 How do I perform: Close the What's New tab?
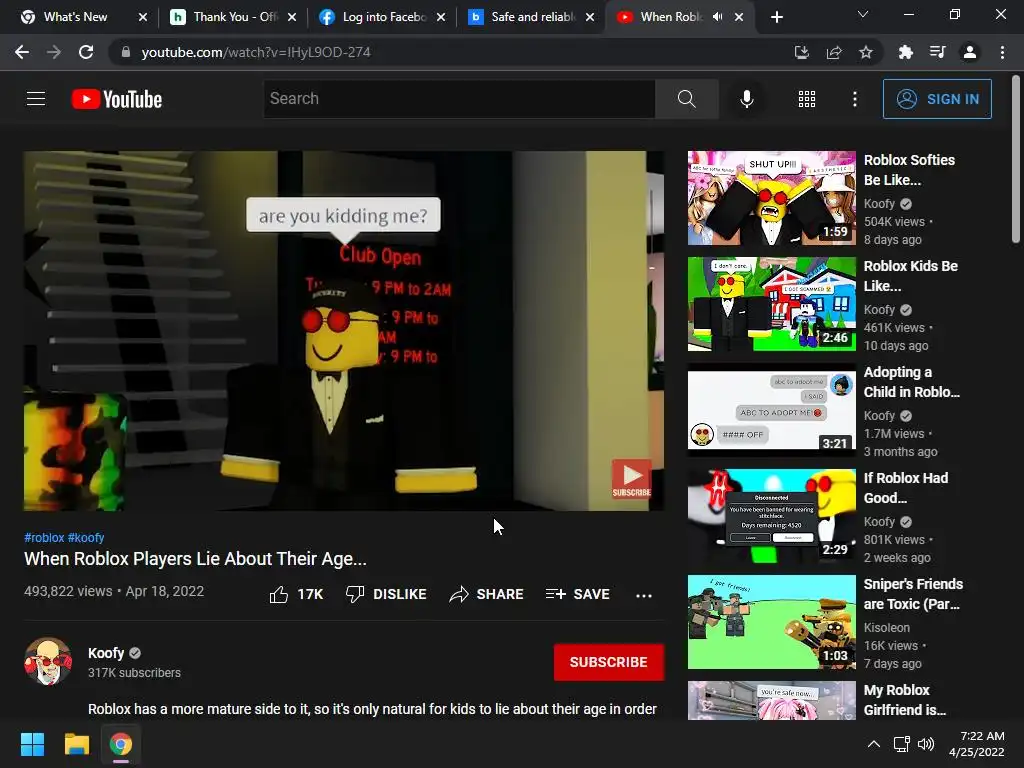point(143,17)
